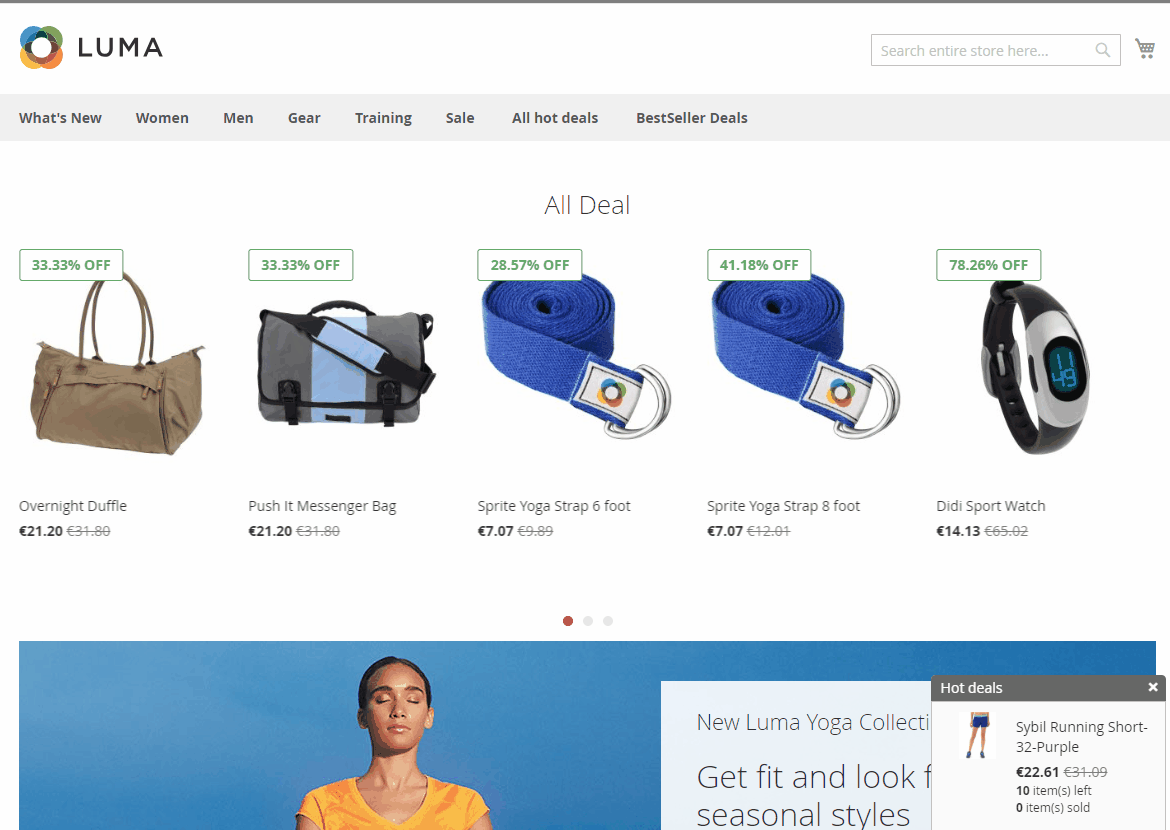Select the first carousel dot
The width and height of the screenshot is (1170, 830).
tap(568, 621)
